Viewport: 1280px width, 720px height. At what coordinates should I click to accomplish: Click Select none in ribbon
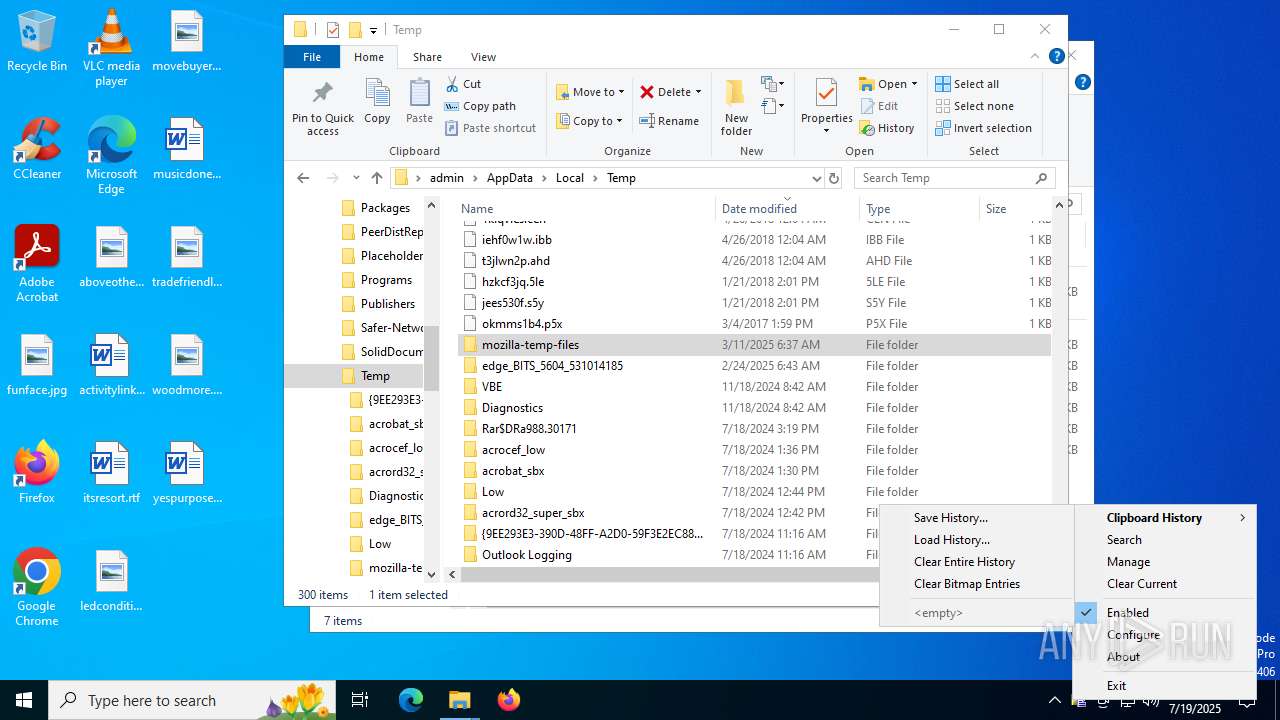click(974, 106)
